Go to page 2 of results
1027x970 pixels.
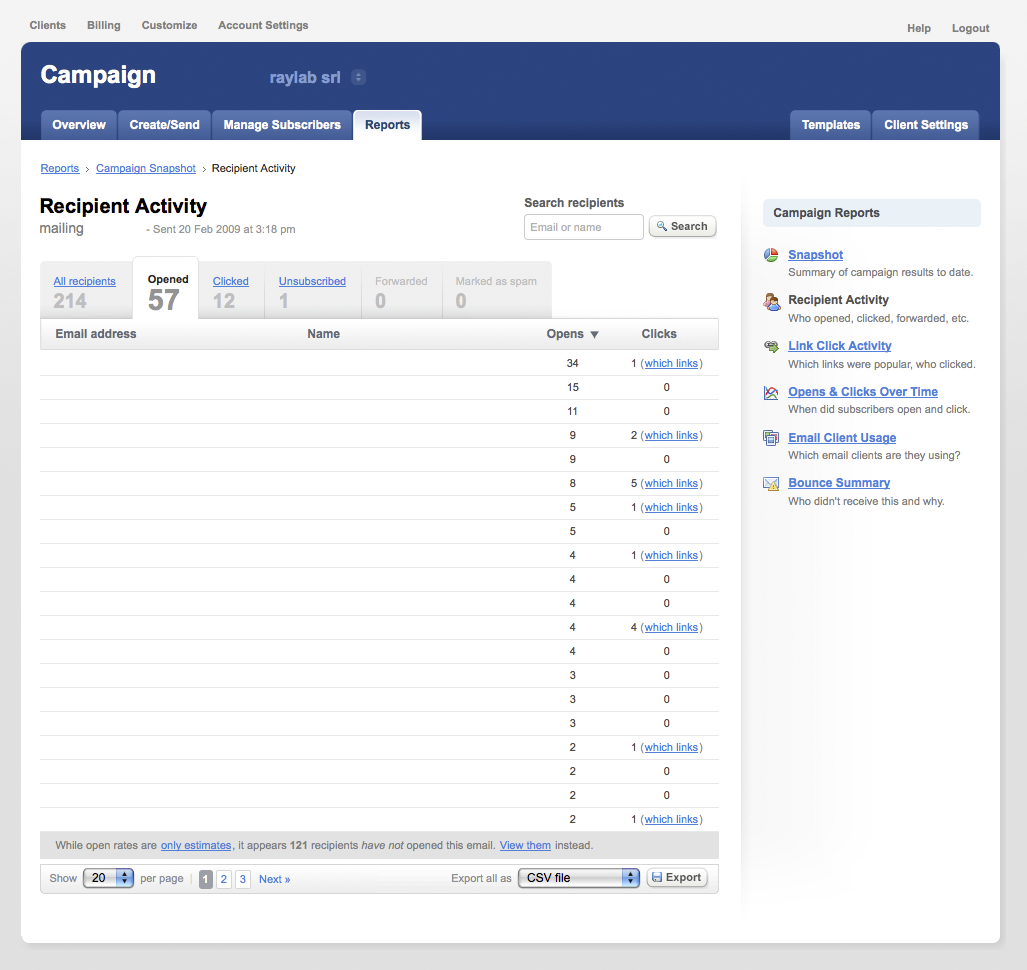[x=224, y=879]
